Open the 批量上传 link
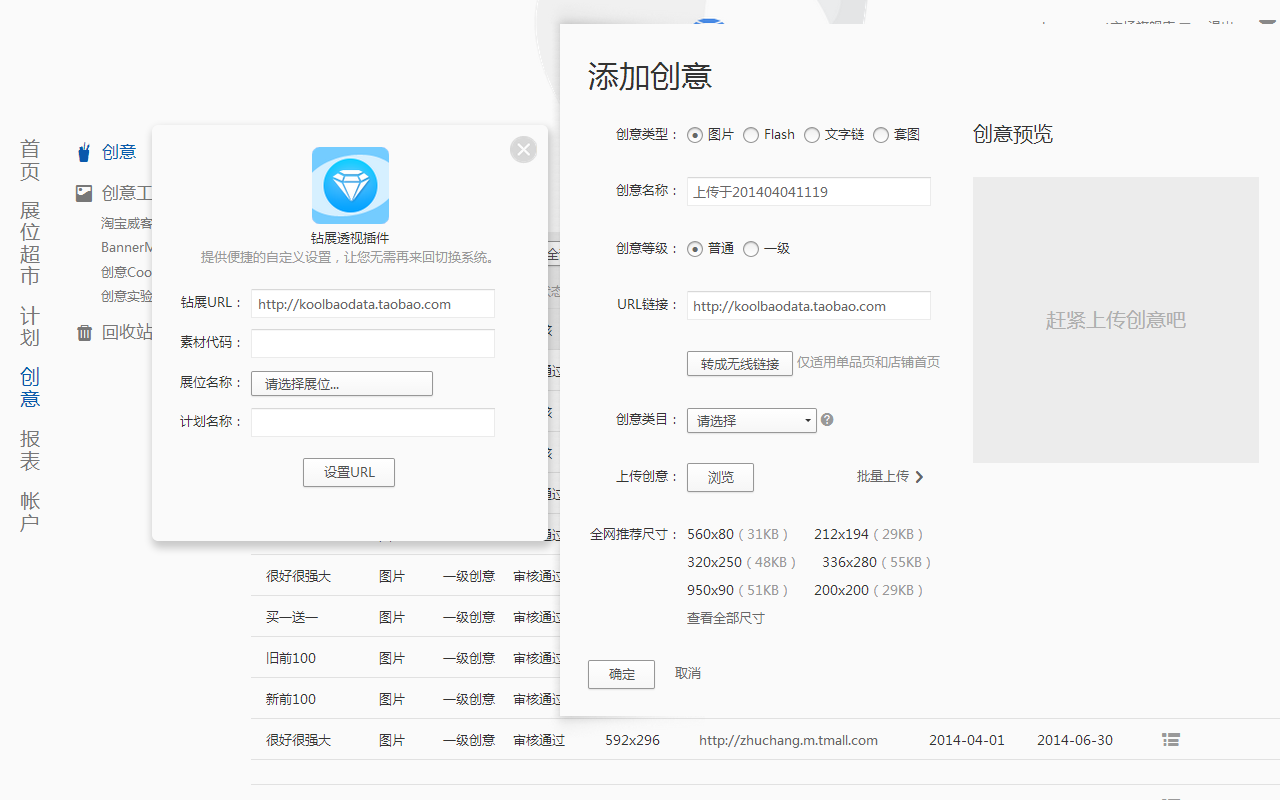 pyautogui.click(x=883, y=477)
